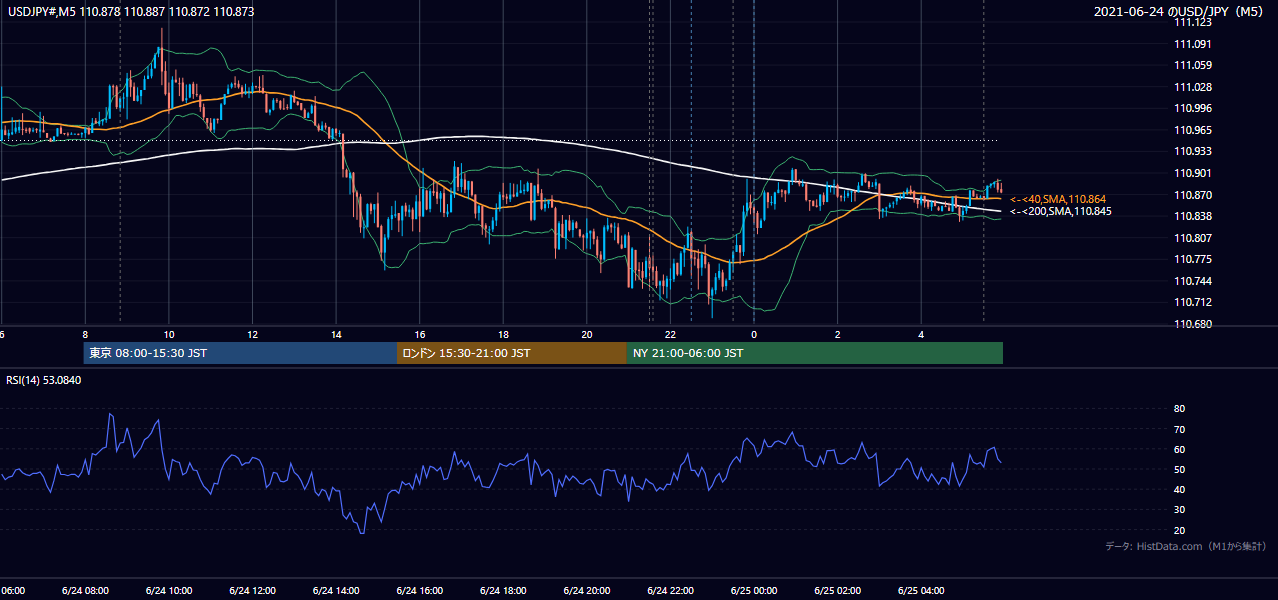This screenshot has width=1278, height=600.
Task: Click the NY 21:00-06:00 JST session bar
Action: 815,353
